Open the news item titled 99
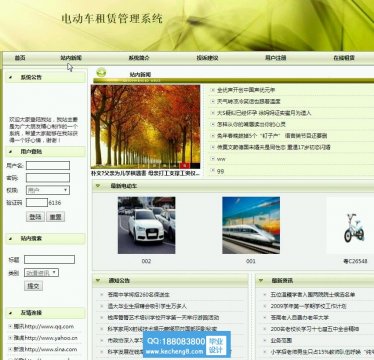The height and width of the screenshot is (360, 374). point(220,171)
